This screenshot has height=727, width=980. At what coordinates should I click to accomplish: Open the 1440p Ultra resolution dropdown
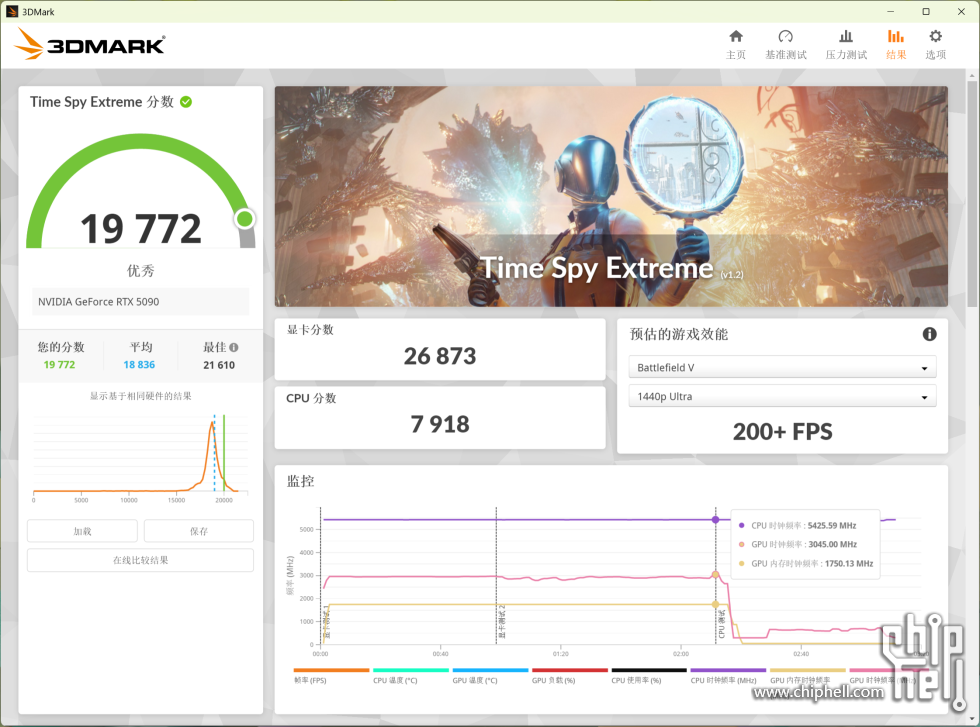[x=782, y=396]
